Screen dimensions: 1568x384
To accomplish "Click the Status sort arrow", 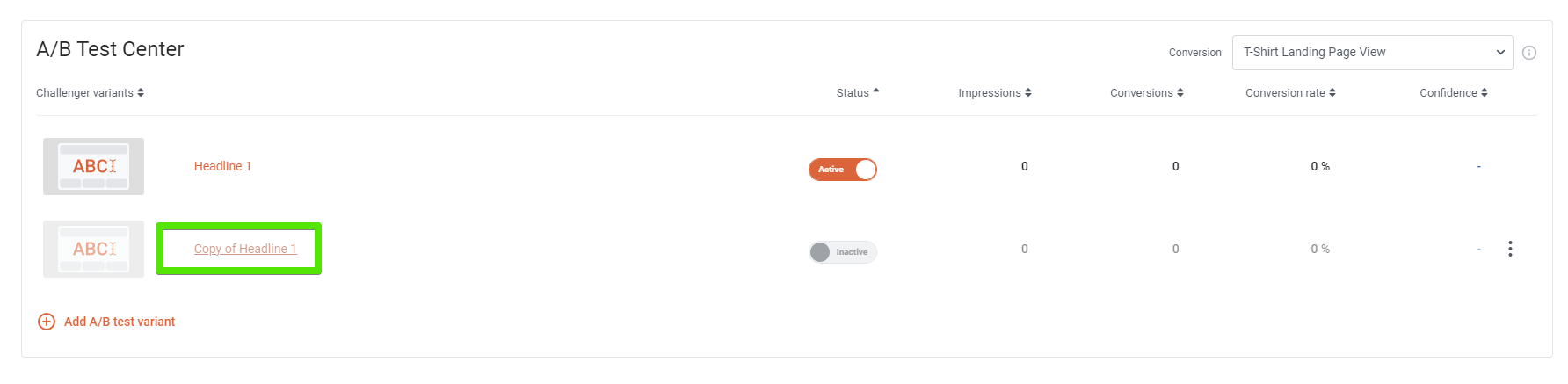I will pyautogui.click(x=876, y=91).
